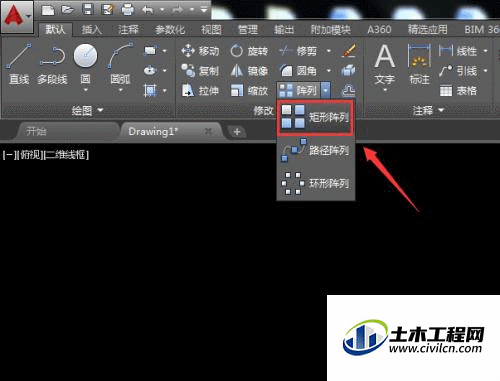
Task: Insert a Table (表格)
Action: 458,90
